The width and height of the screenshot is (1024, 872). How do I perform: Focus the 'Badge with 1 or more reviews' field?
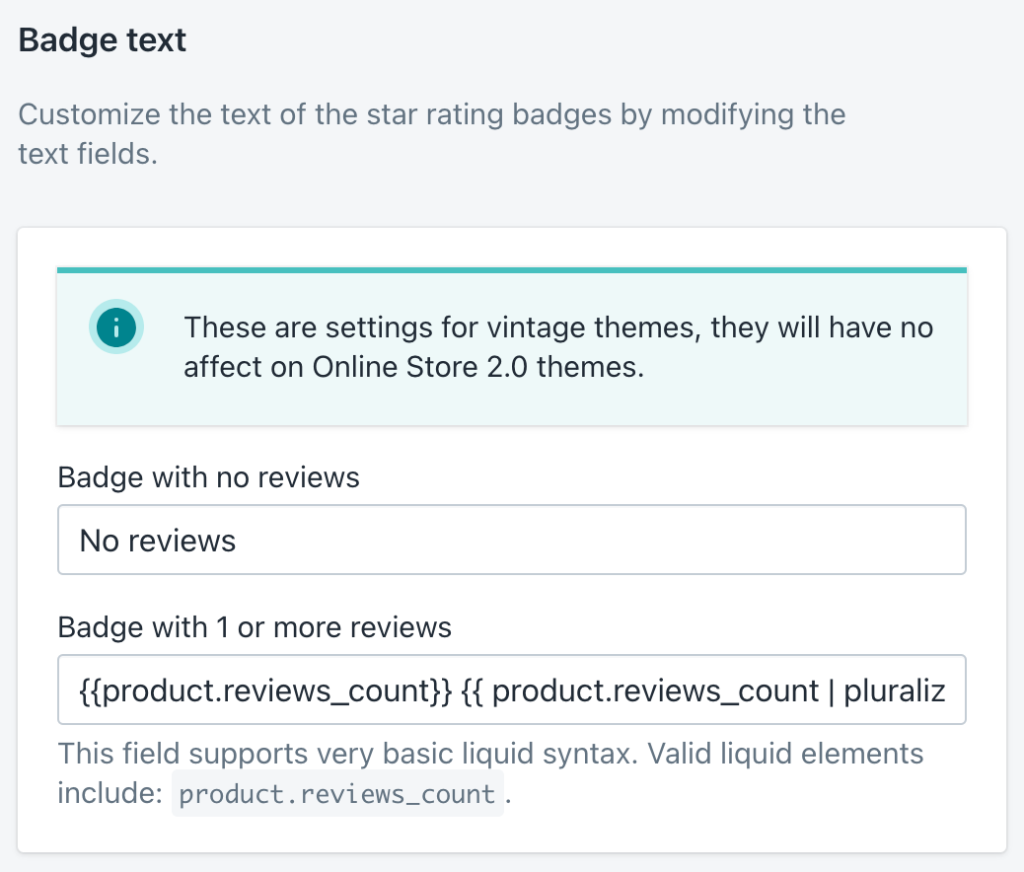pos(511,690)
